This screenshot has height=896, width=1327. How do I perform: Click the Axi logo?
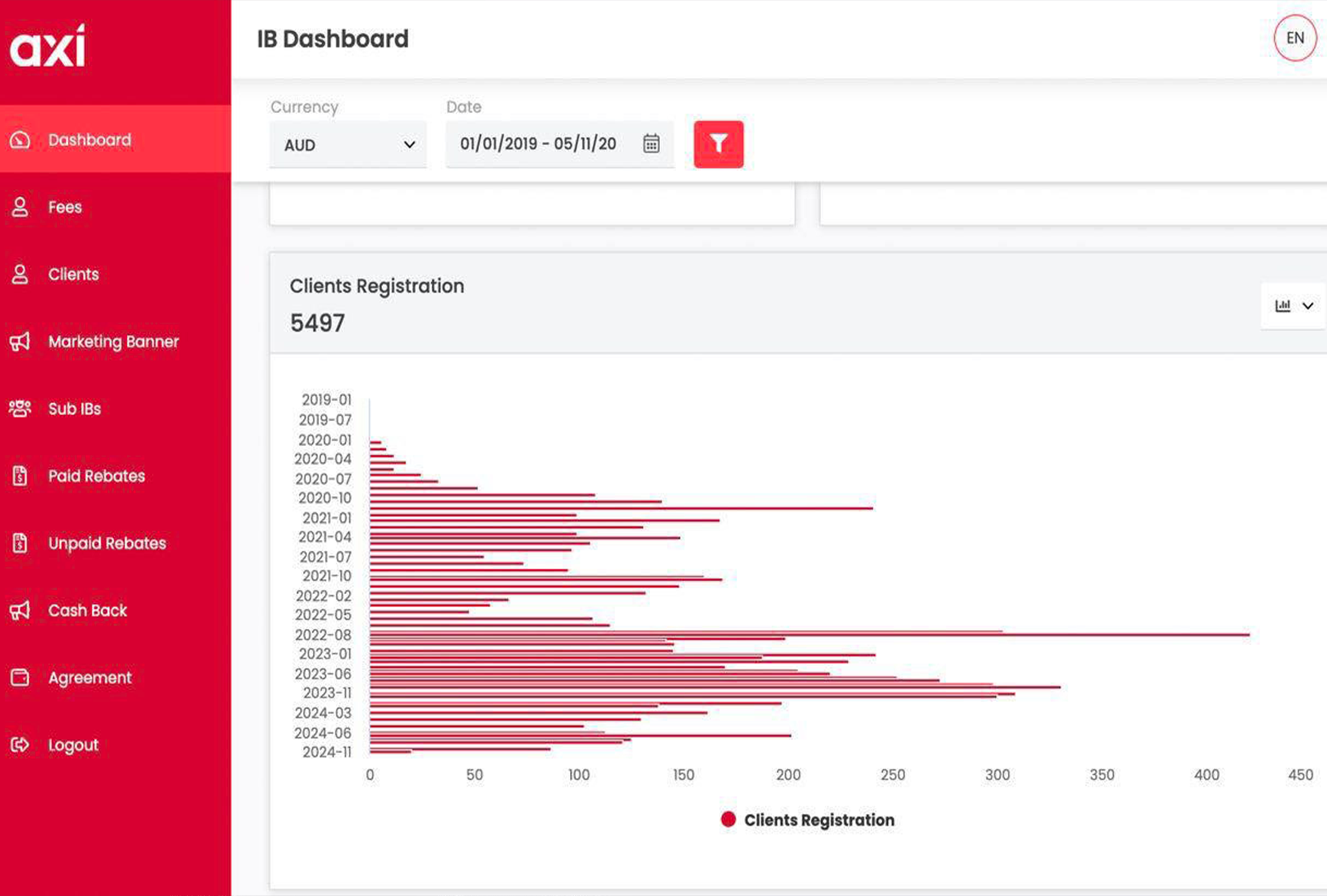tap(48, 46)
